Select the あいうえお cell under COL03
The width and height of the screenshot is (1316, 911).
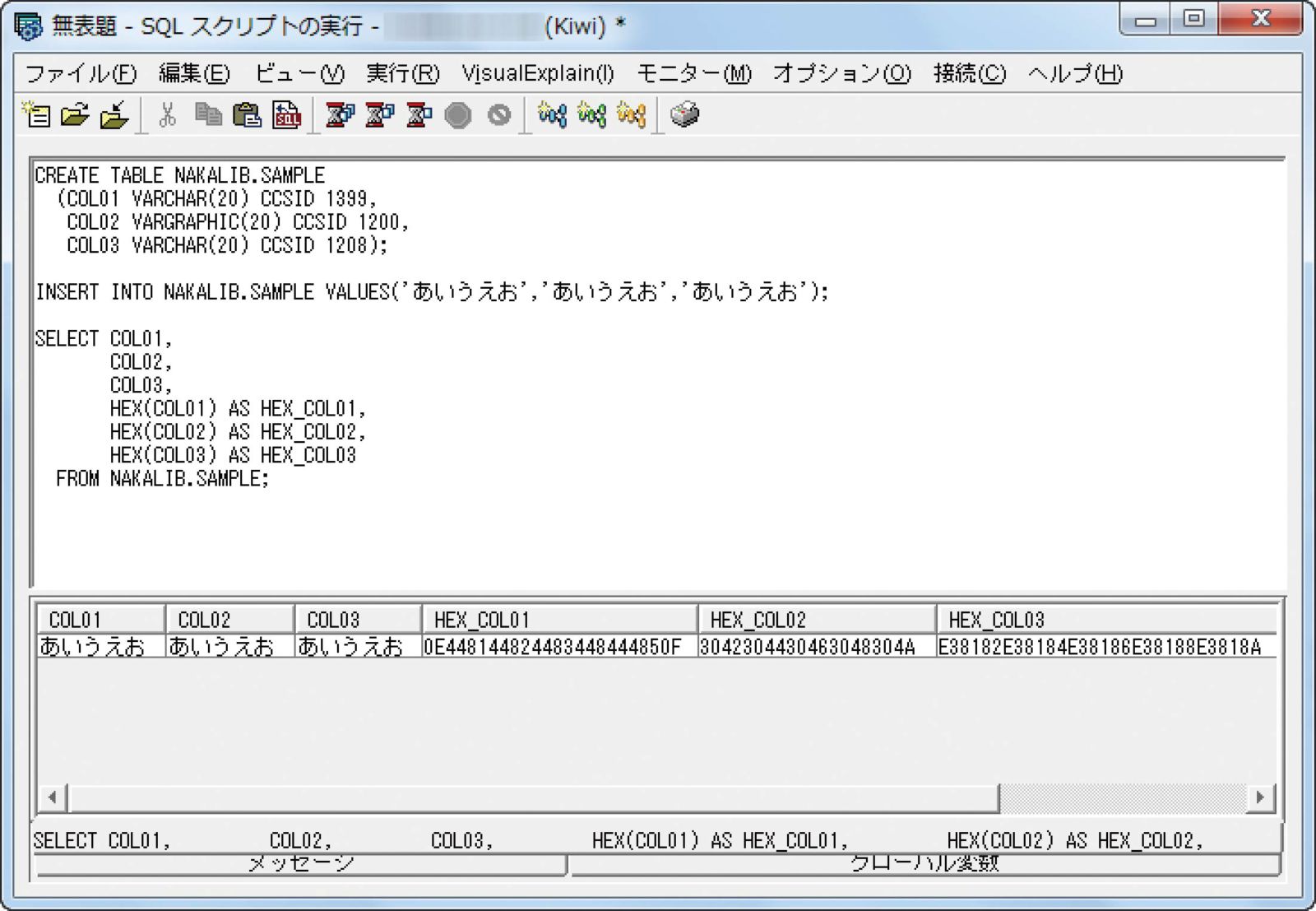point(358,647)
